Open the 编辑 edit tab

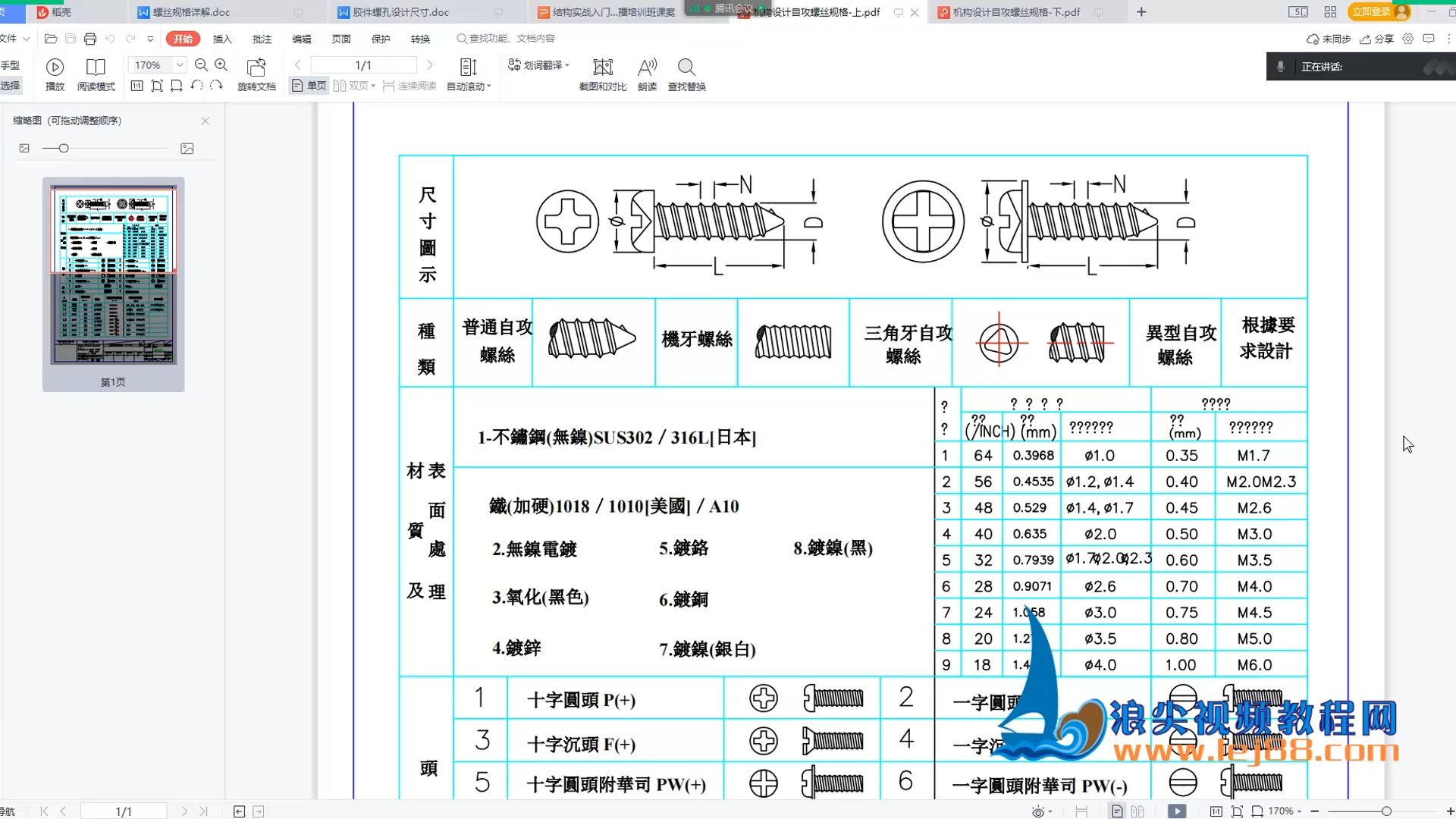click(x=302, y=39)
